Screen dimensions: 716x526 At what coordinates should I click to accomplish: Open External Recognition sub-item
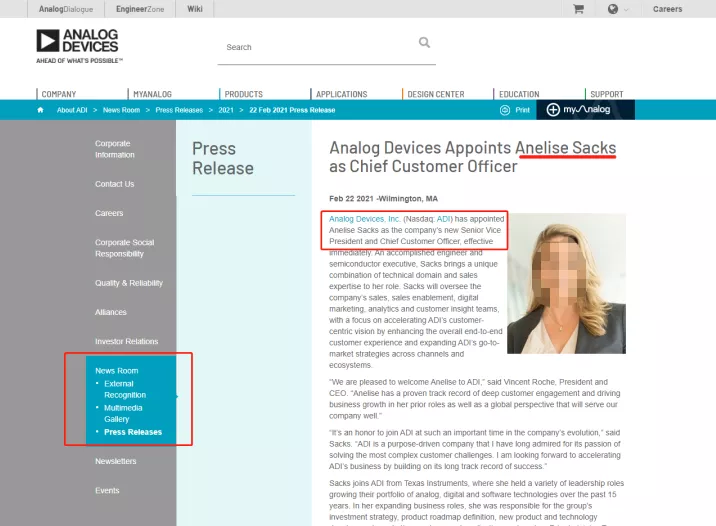125,389
